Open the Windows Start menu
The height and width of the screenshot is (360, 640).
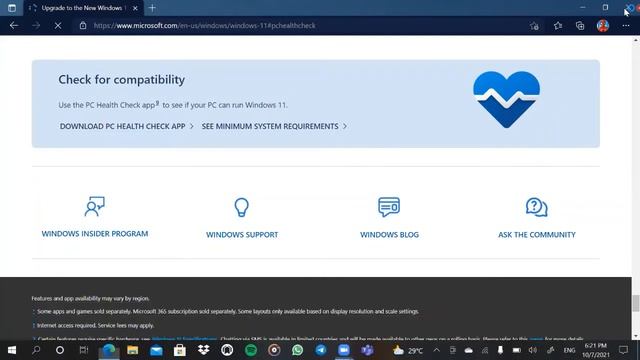click(12, 350)
